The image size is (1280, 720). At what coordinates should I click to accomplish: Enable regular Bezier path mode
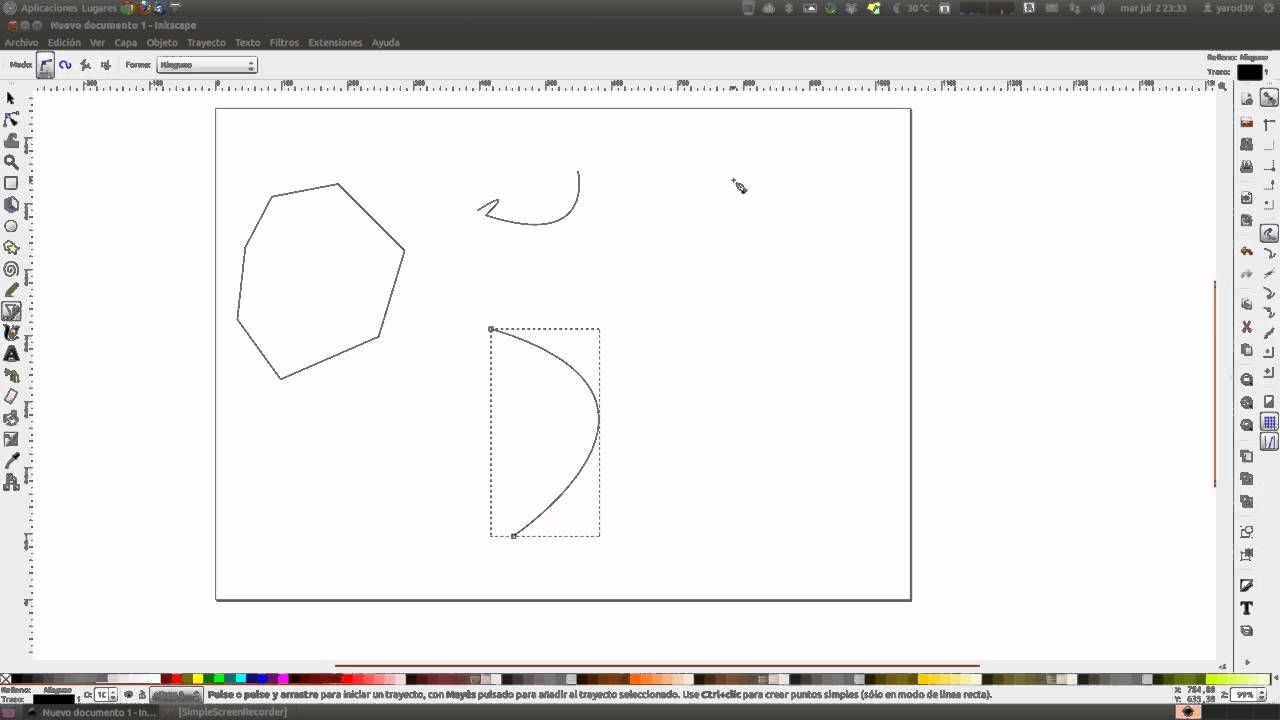46,65
